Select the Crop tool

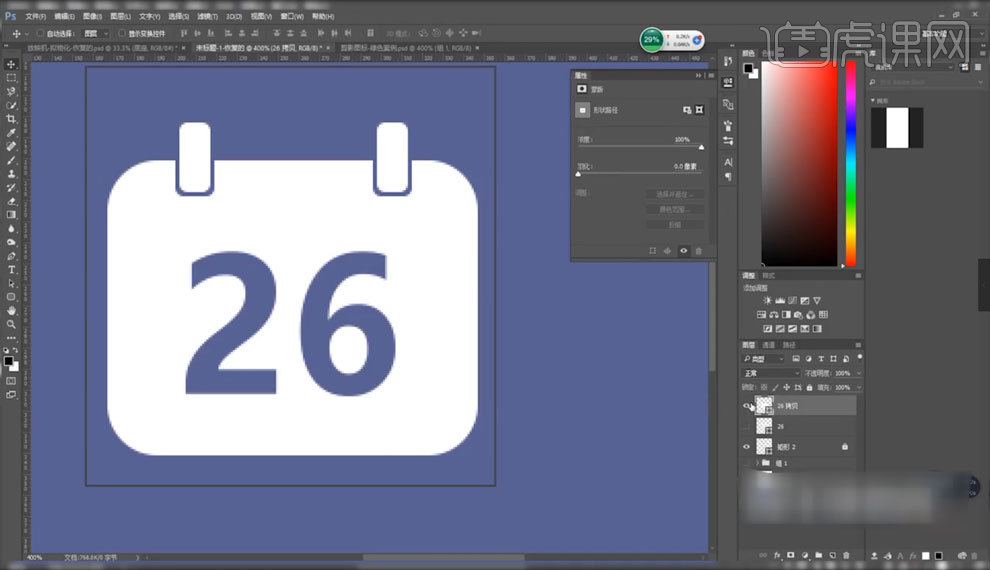pyautogui.click(x=11, y=119)
